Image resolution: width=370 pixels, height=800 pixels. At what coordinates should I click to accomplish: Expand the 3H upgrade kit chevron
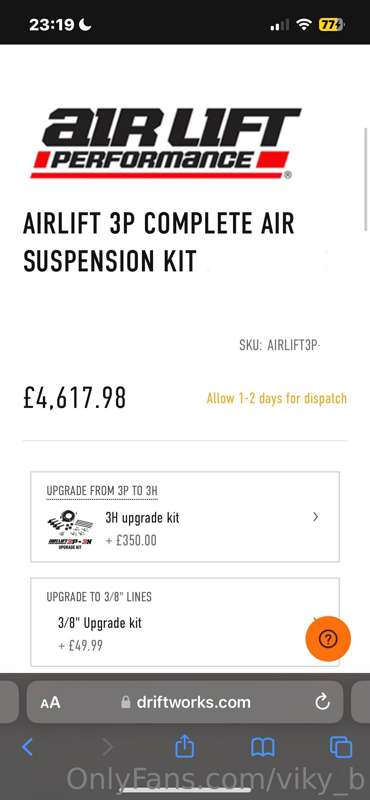[315, 517]
